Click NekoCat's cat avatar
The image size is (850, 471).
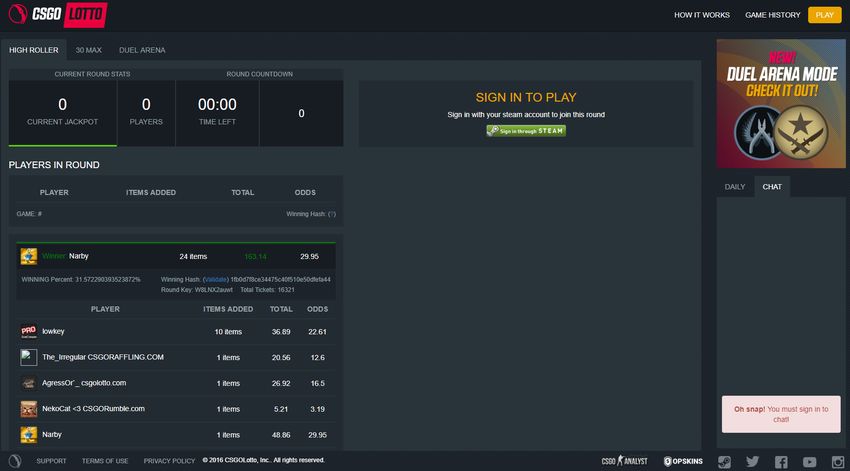pos(29,409)
